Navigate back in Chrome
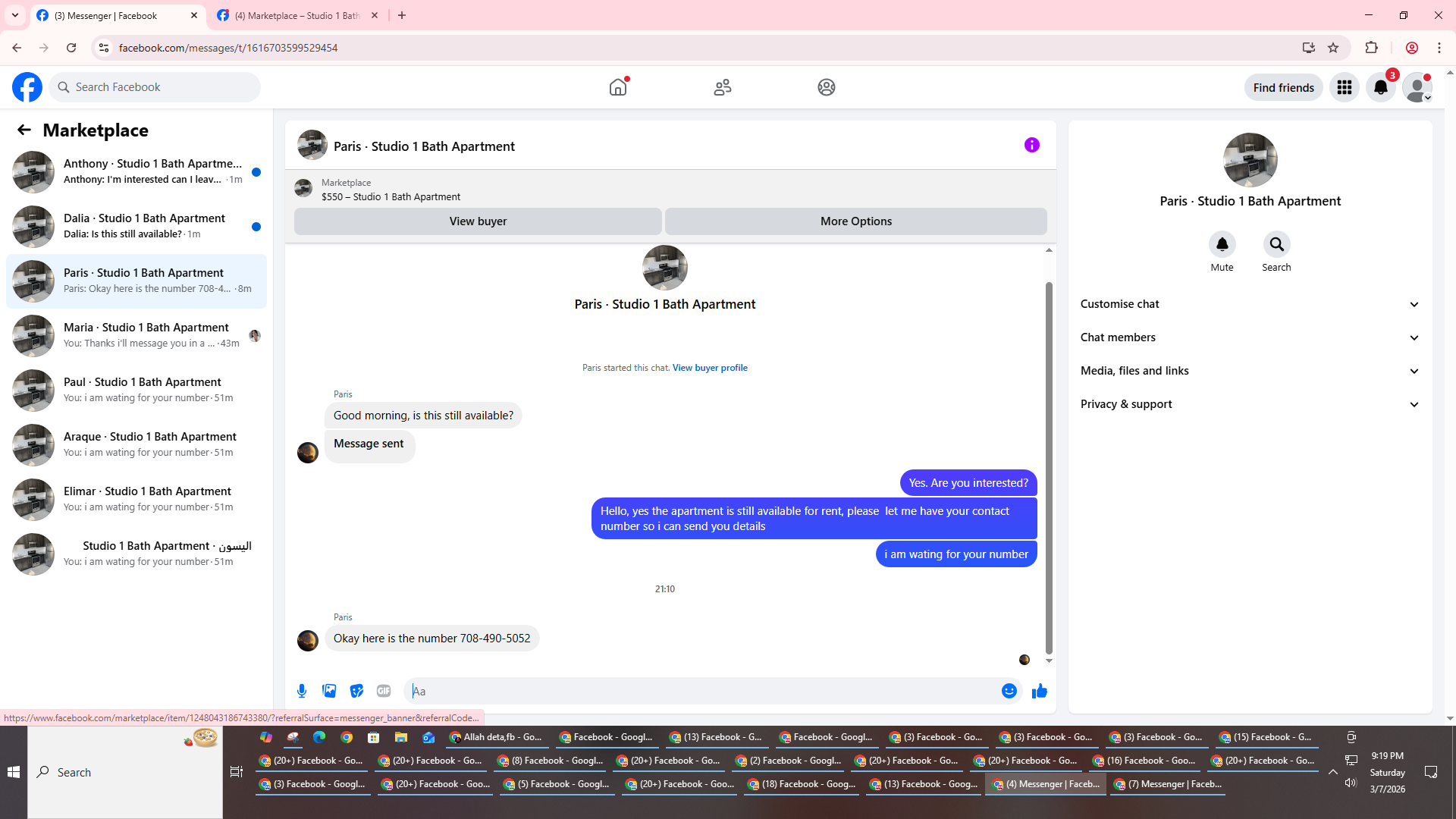The height and width of the screenshot is (819, 1456). click(x=17, y=48)
